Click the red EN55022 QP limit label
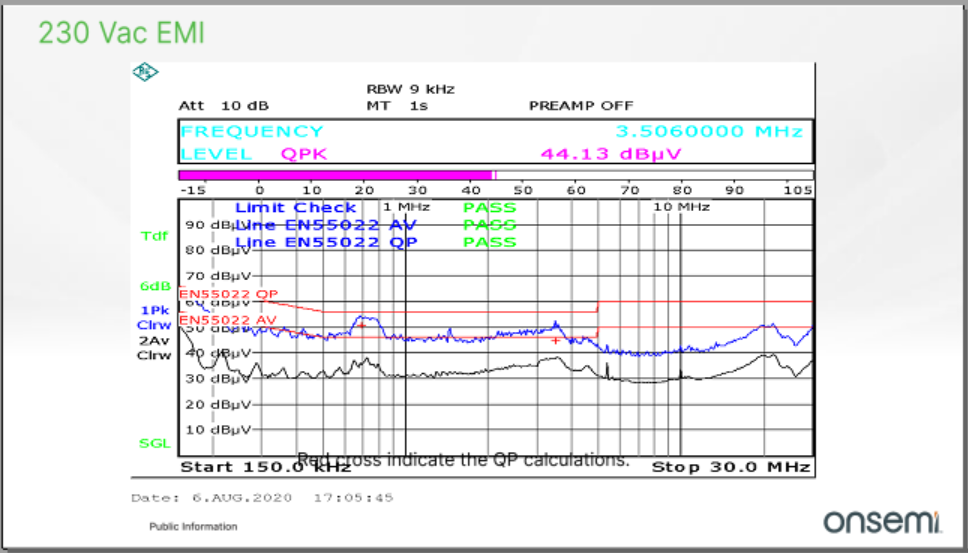The image size is (968, 553). 228,294
